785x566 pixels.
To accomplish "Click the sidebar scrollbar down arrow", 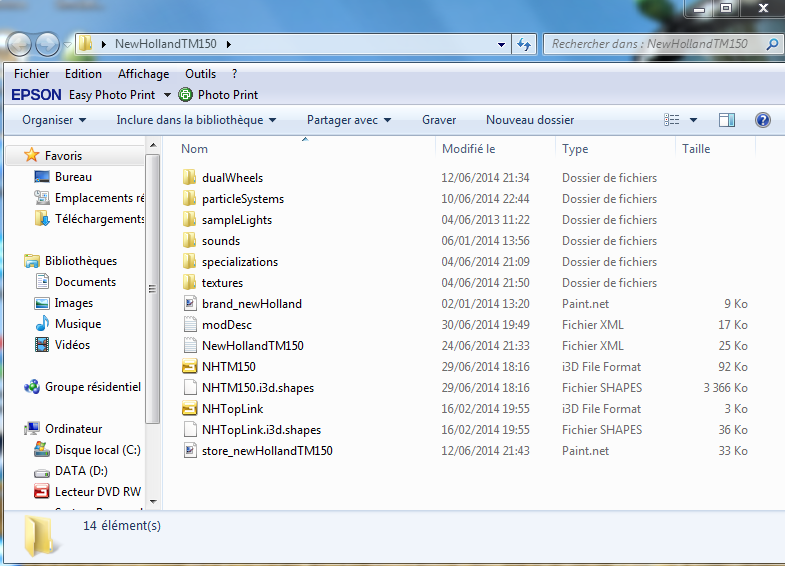I will 153,501.
